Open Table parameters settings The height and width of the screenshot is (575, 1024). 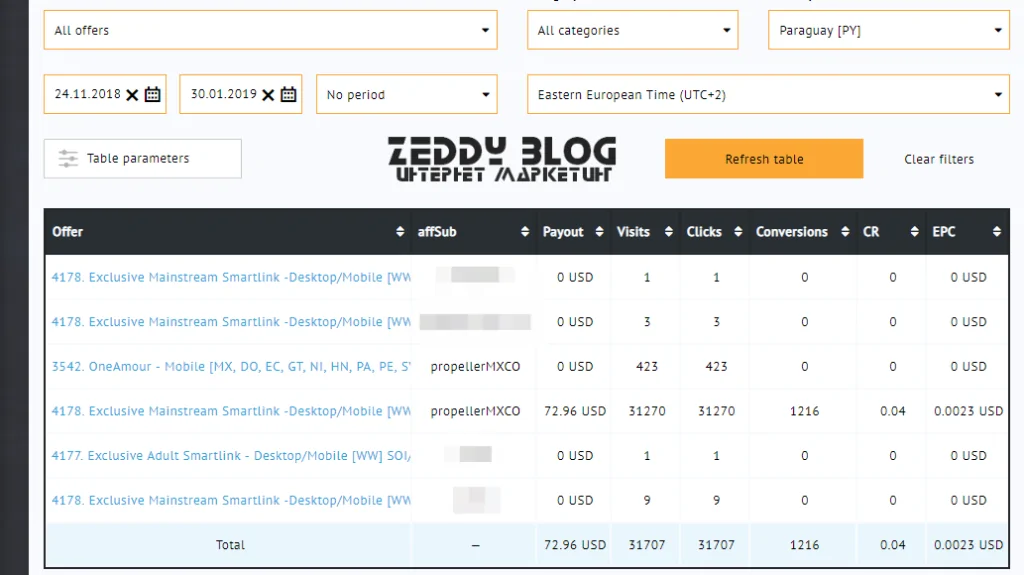(x=142, y=159)
